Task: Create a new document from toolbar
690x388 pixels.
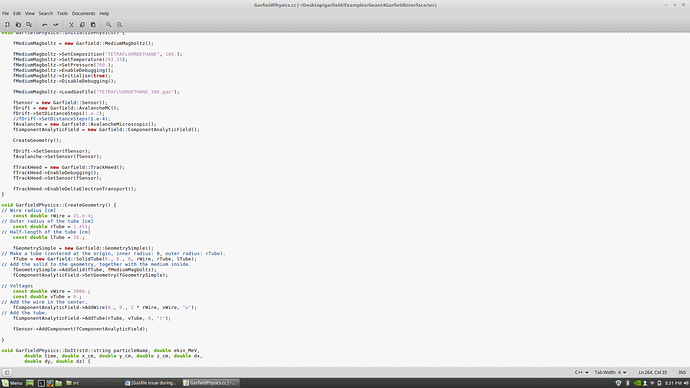Action: 7,25
